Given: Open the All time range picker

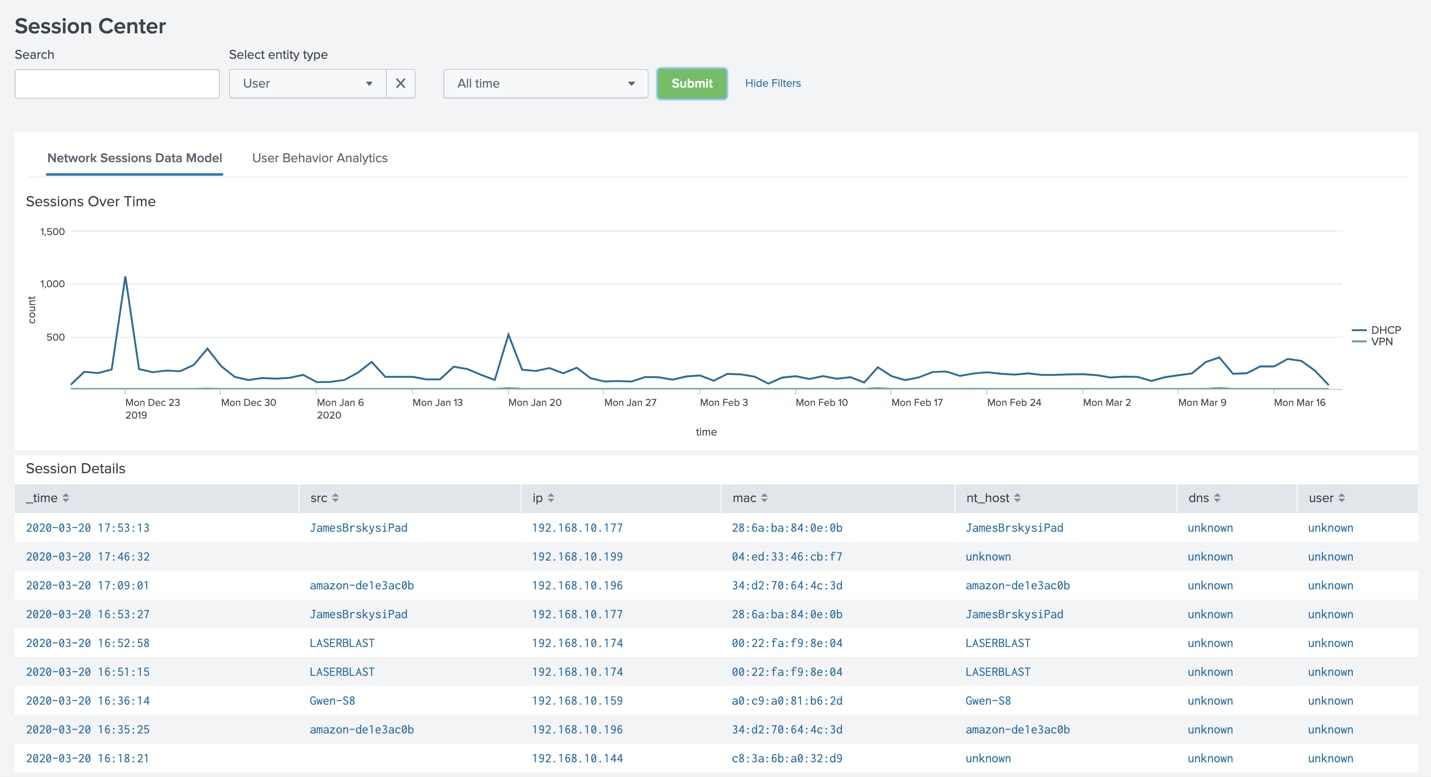Looking at the screenshot, I should coord(545,83).
